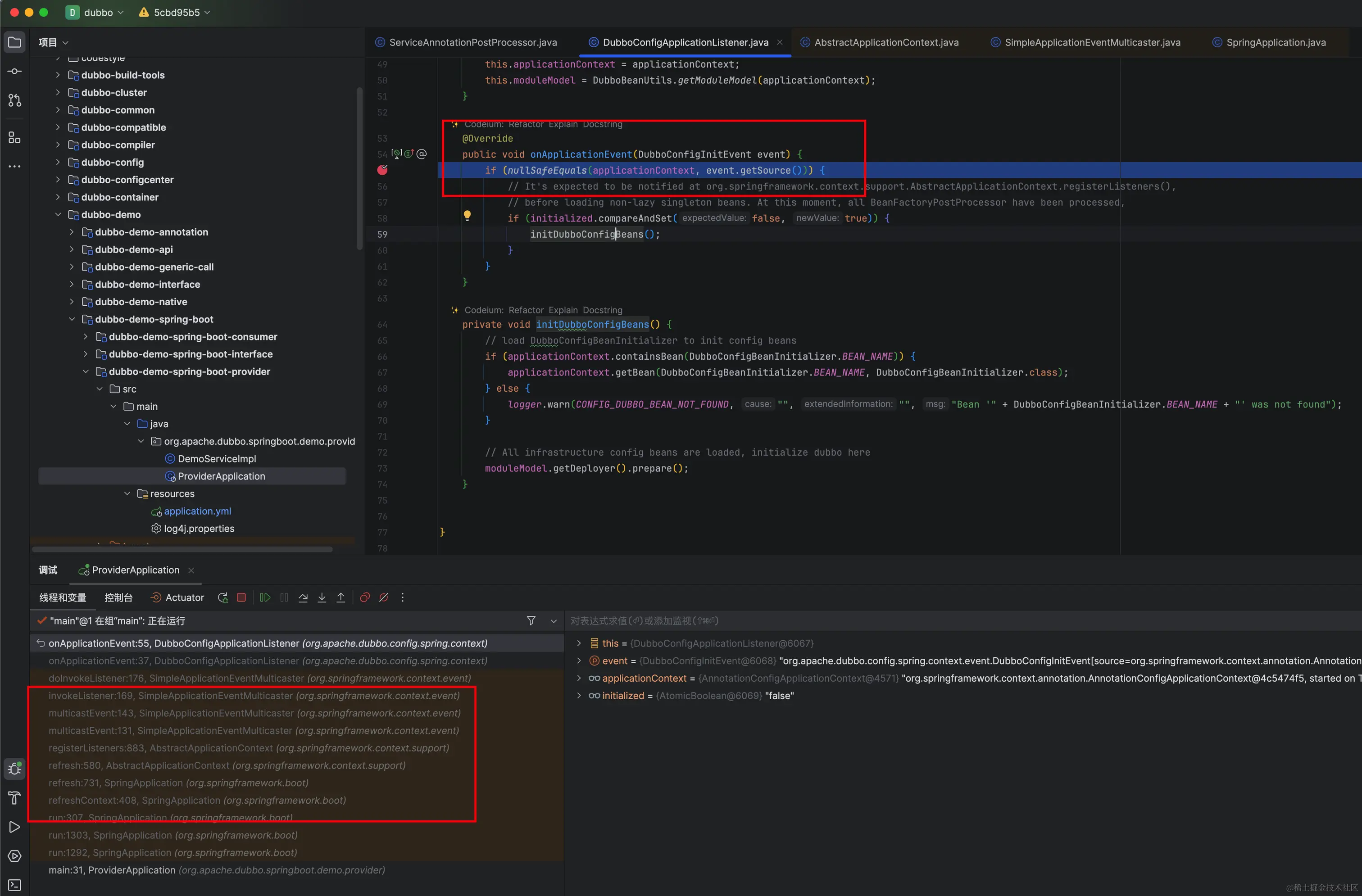
Task: Expand the dubbo-config folder
Action: [58, 163]
